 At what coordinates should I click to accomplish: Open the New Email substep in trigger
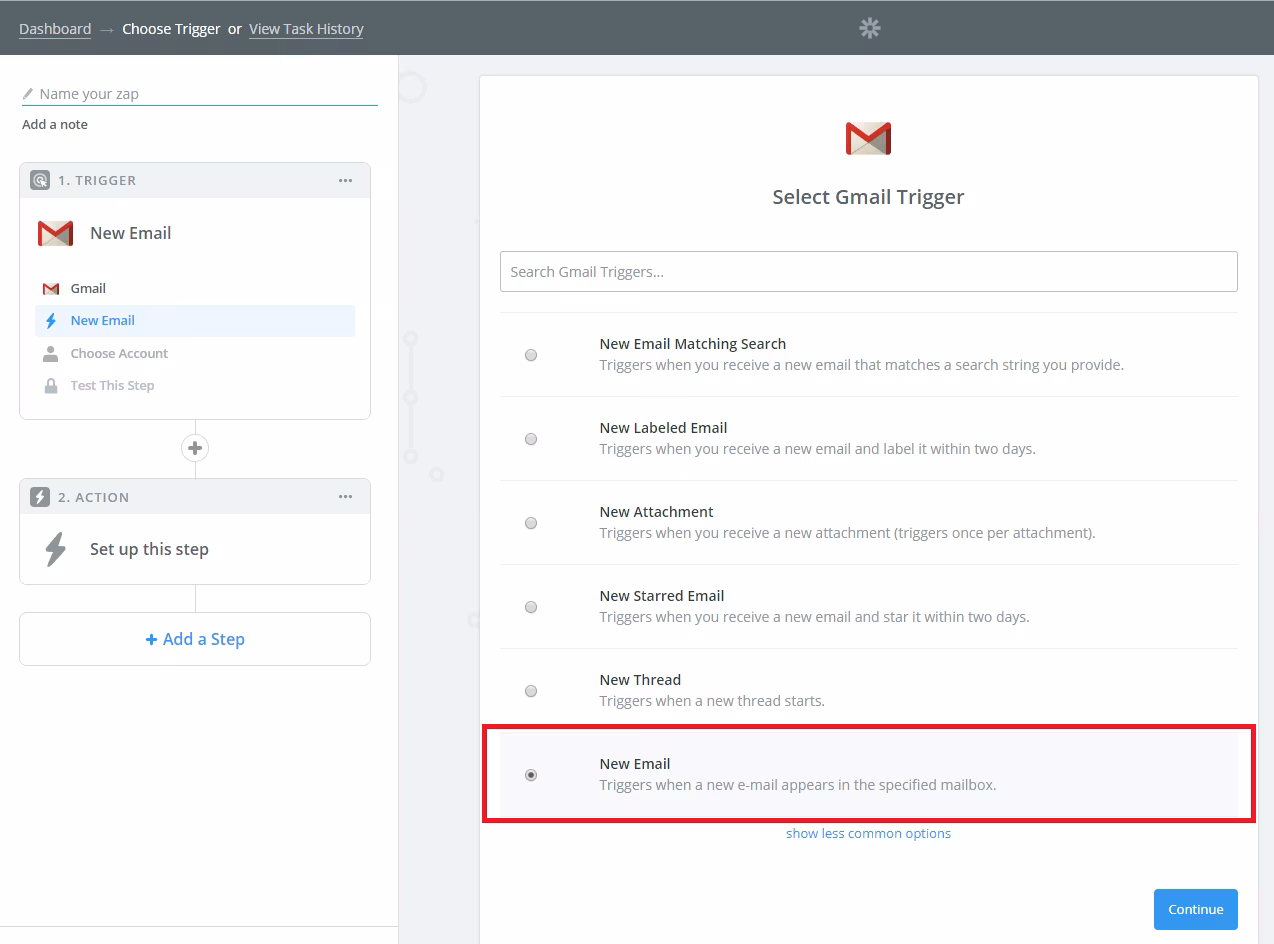tap(195, 321)
